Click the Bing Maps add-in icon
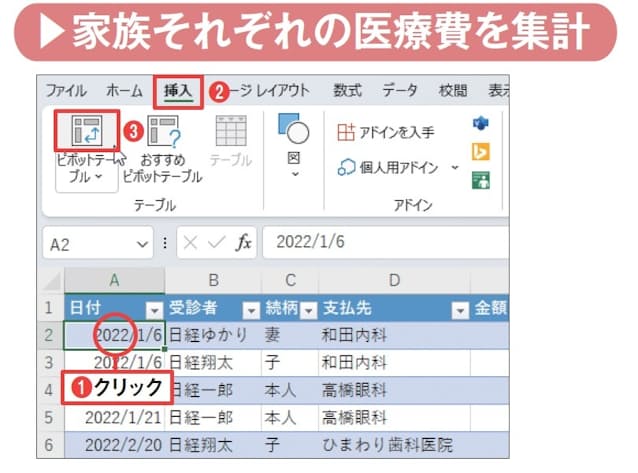638x473 pixels. tap(481, 152)
